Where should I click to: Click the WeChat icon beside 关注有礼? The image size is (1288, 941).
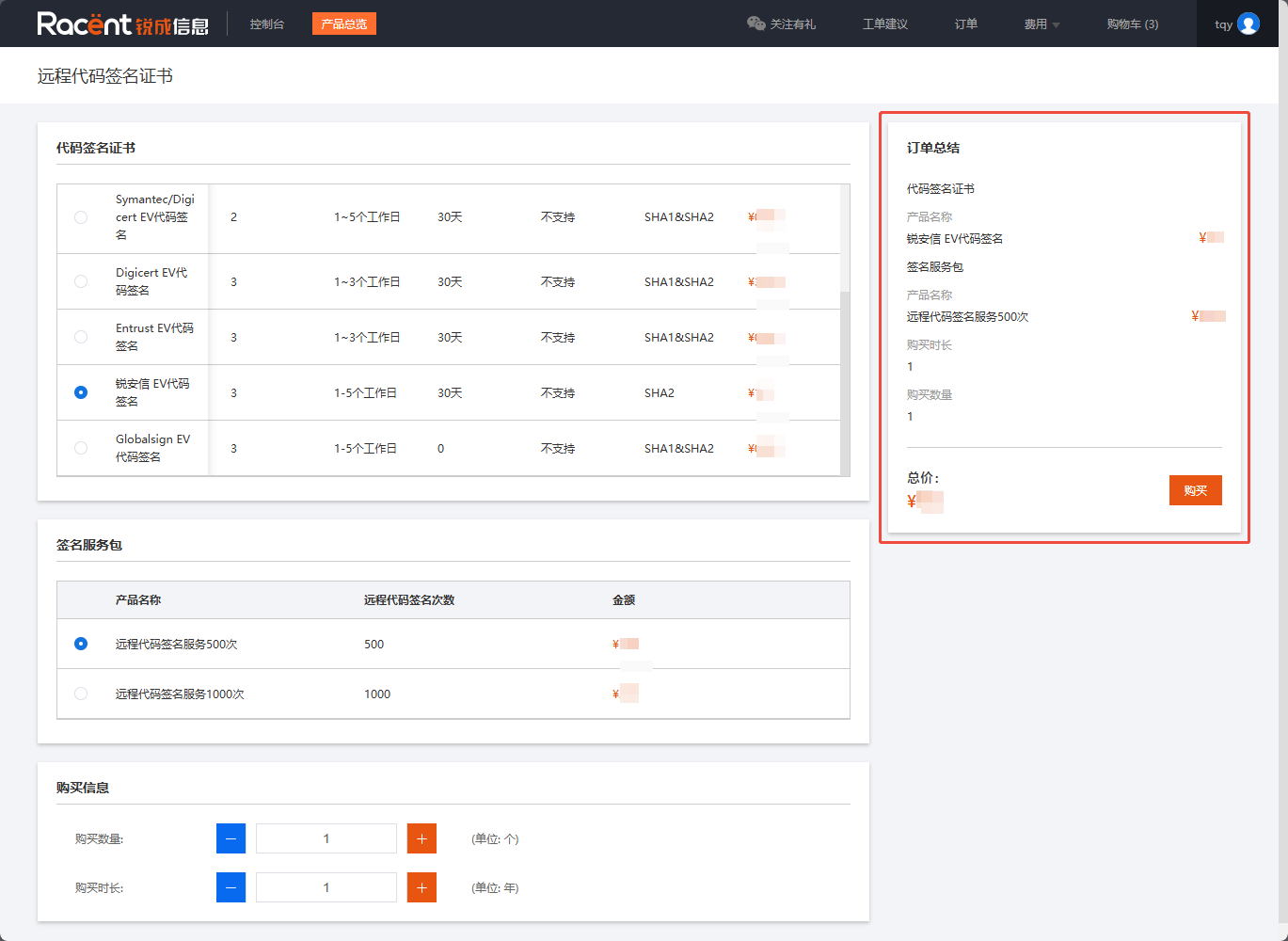[x=755, y=24]
